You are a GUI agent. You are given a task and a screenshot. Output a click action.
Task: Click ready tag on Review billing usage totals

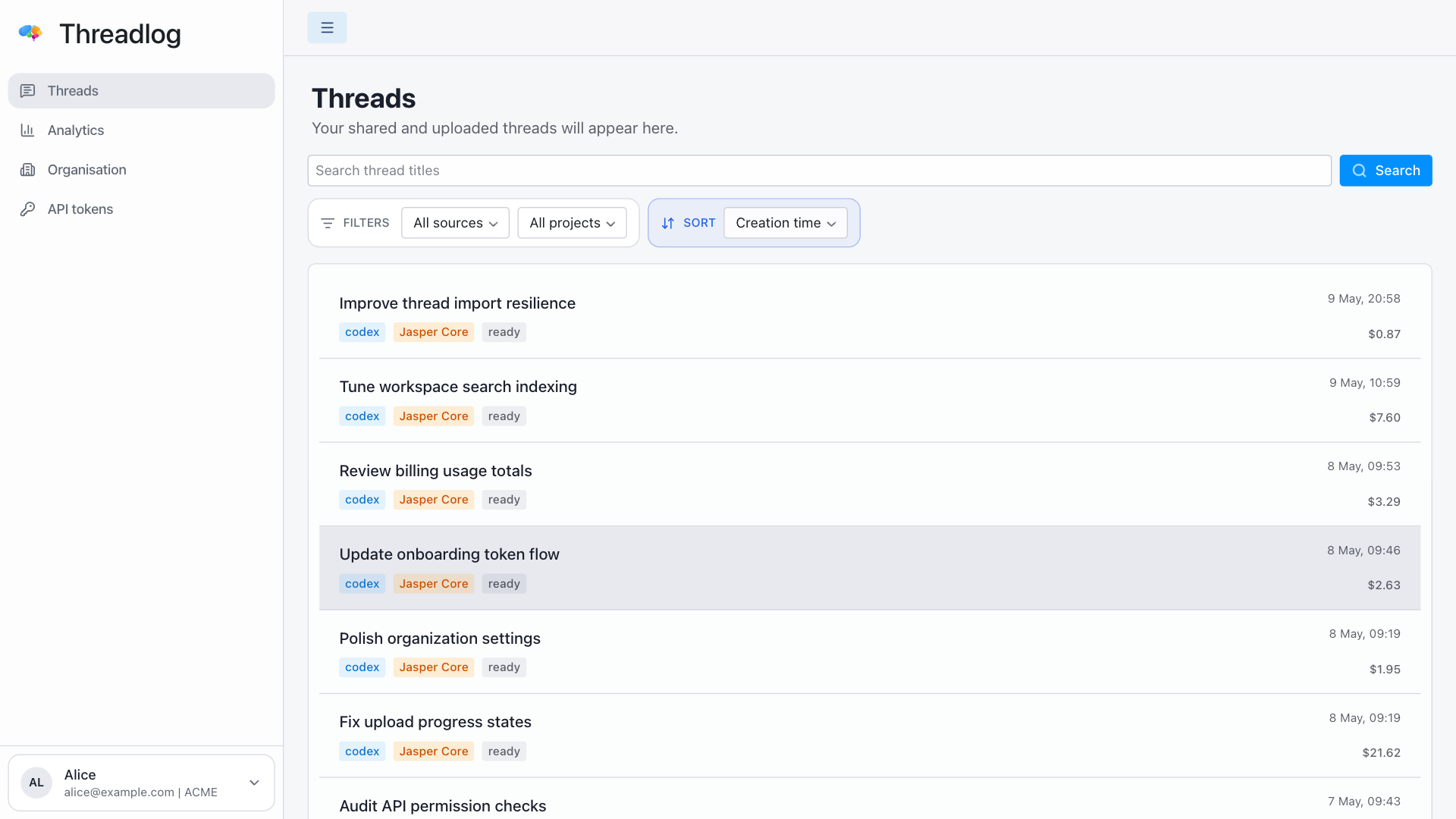coord(504,500)
